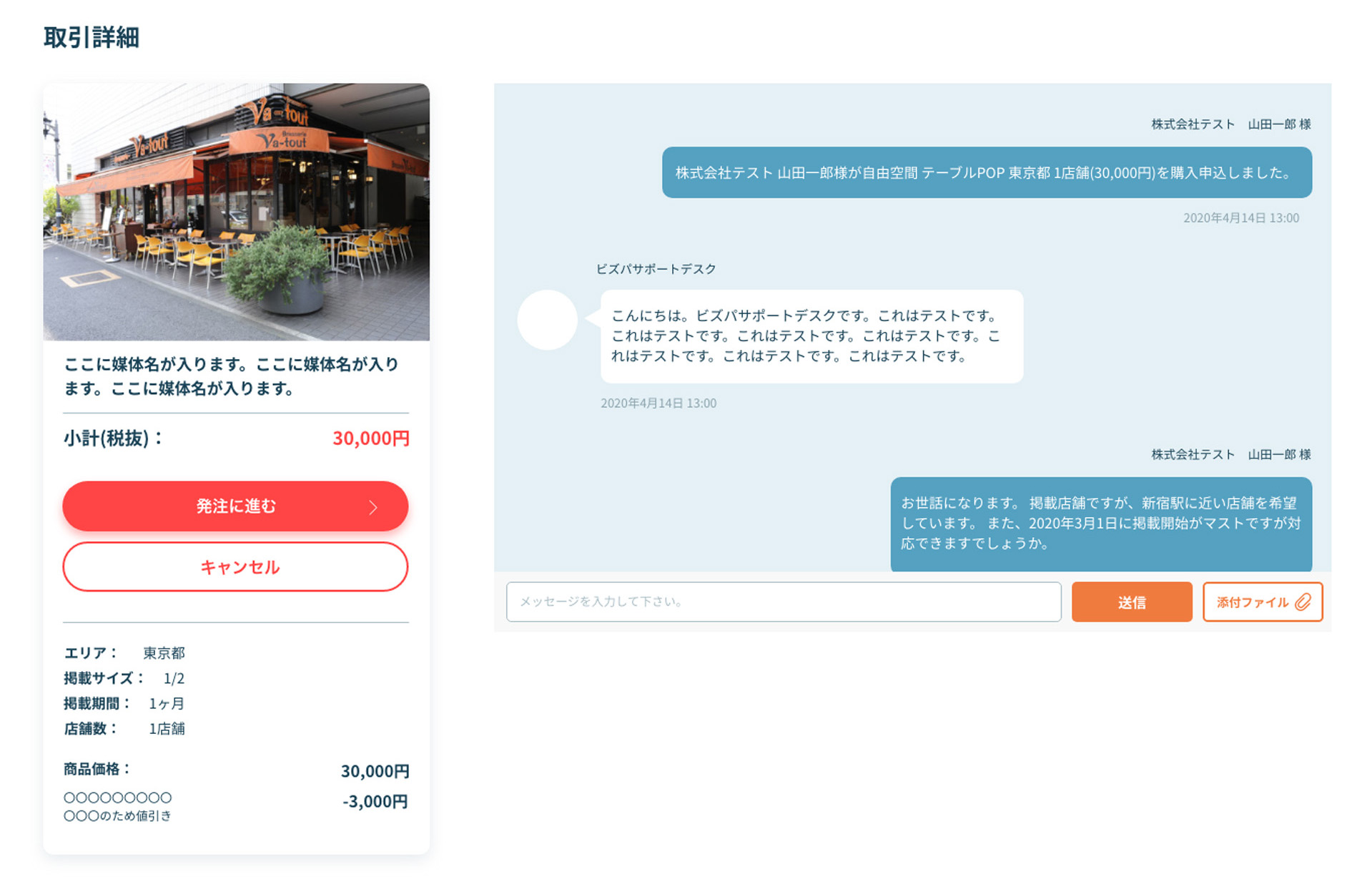The width and height of the screenshot is (1372, 887).
Task: Select the キャンセル cancel button
Action: coord(236,567)
